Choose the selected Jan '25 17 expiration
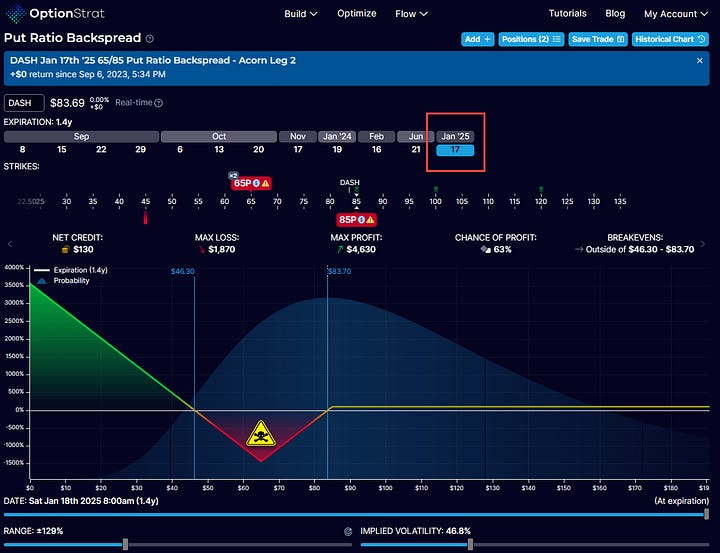Viewport: 720px width, 553px height. click(455, 150)
